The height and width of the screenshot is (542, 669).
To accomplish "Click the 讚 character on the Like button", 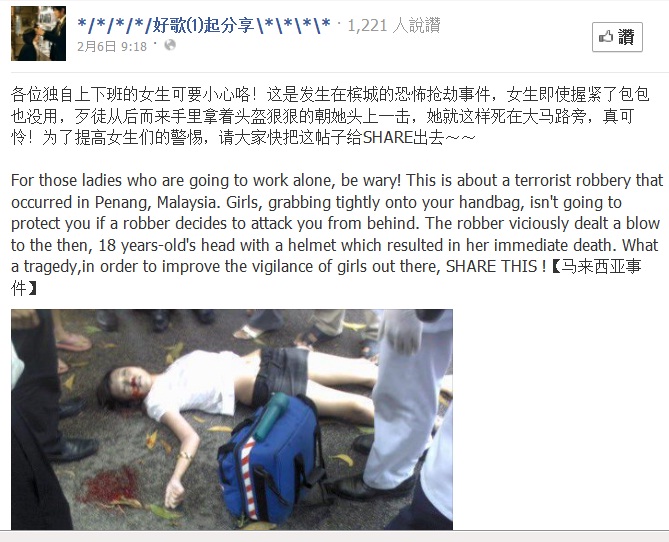I will tap(626, 37).
